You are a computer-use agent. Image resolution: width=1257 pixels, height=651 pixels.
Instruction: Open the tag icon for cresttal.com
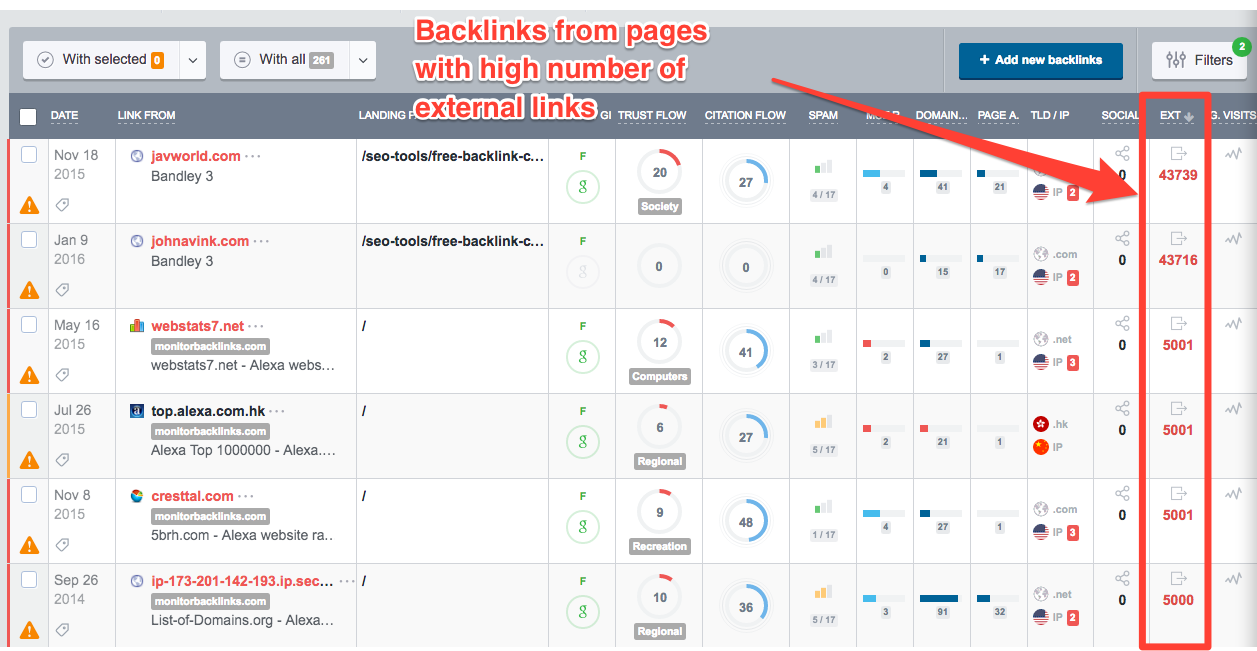63,545
